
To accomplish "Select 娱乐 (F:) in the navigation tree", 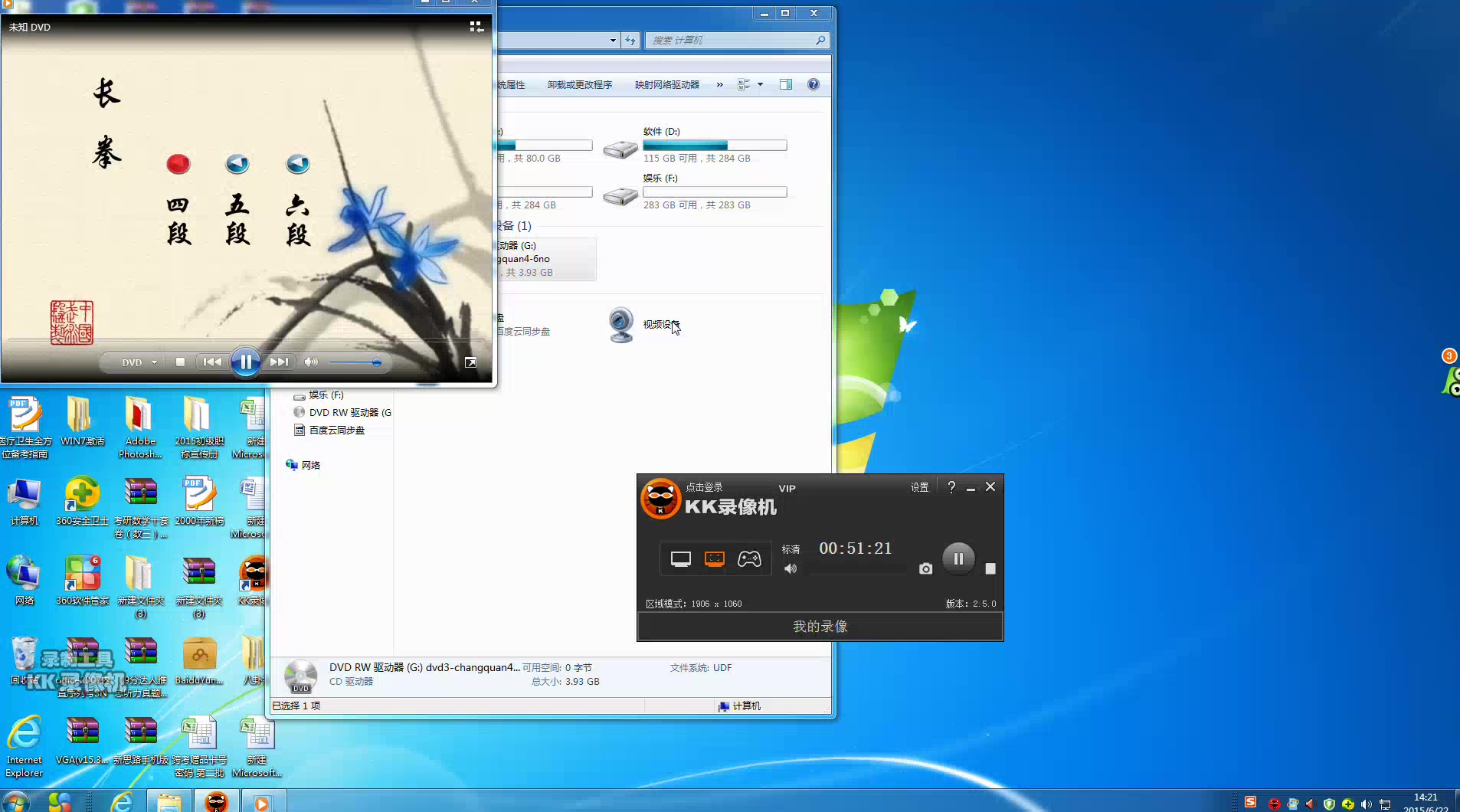I will [326, 395].
